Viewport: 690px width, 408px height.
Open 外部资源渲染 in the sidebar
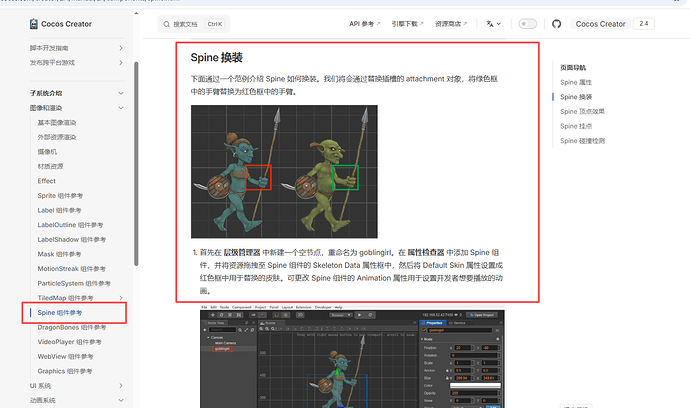point(57,137)
